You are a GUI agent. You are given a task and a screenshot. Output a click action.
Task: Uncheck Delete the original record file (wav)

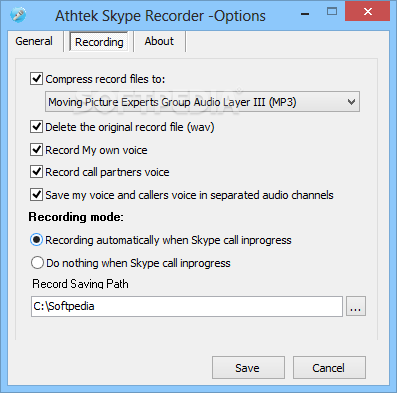pyautogui.click(x=36, y=127)
